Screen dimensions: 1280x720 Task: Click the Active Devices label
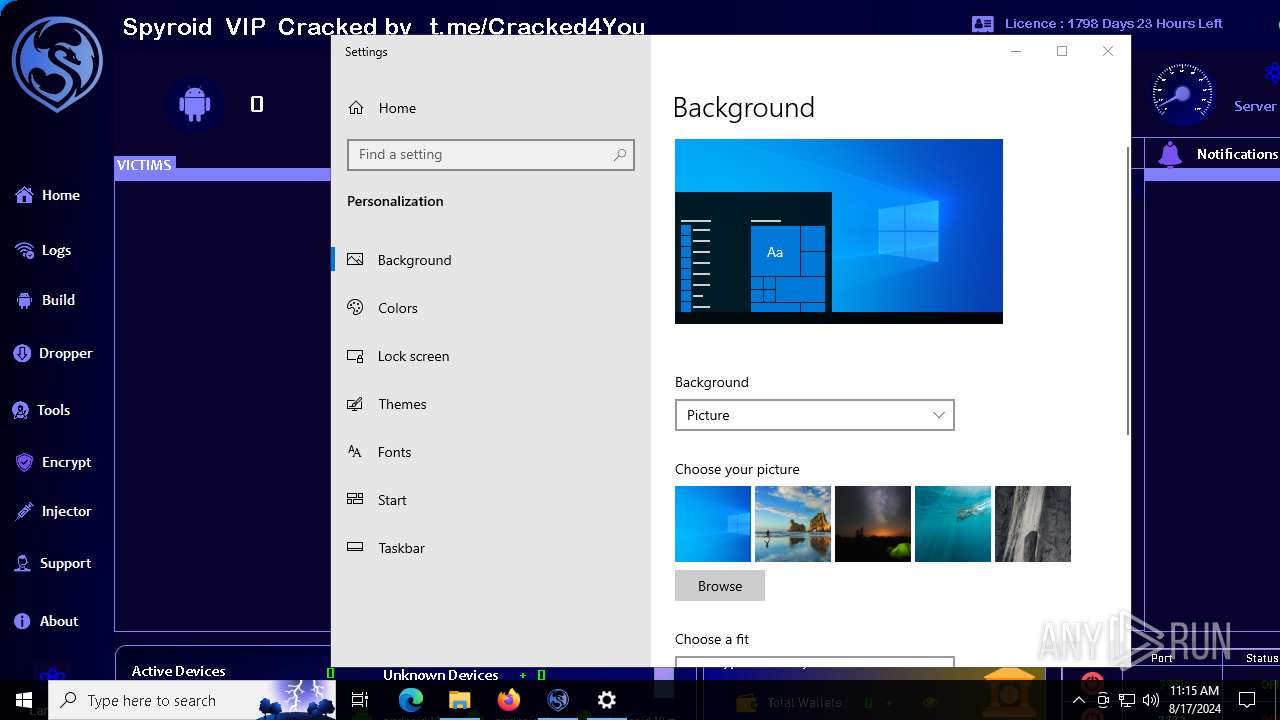(179, 671)
